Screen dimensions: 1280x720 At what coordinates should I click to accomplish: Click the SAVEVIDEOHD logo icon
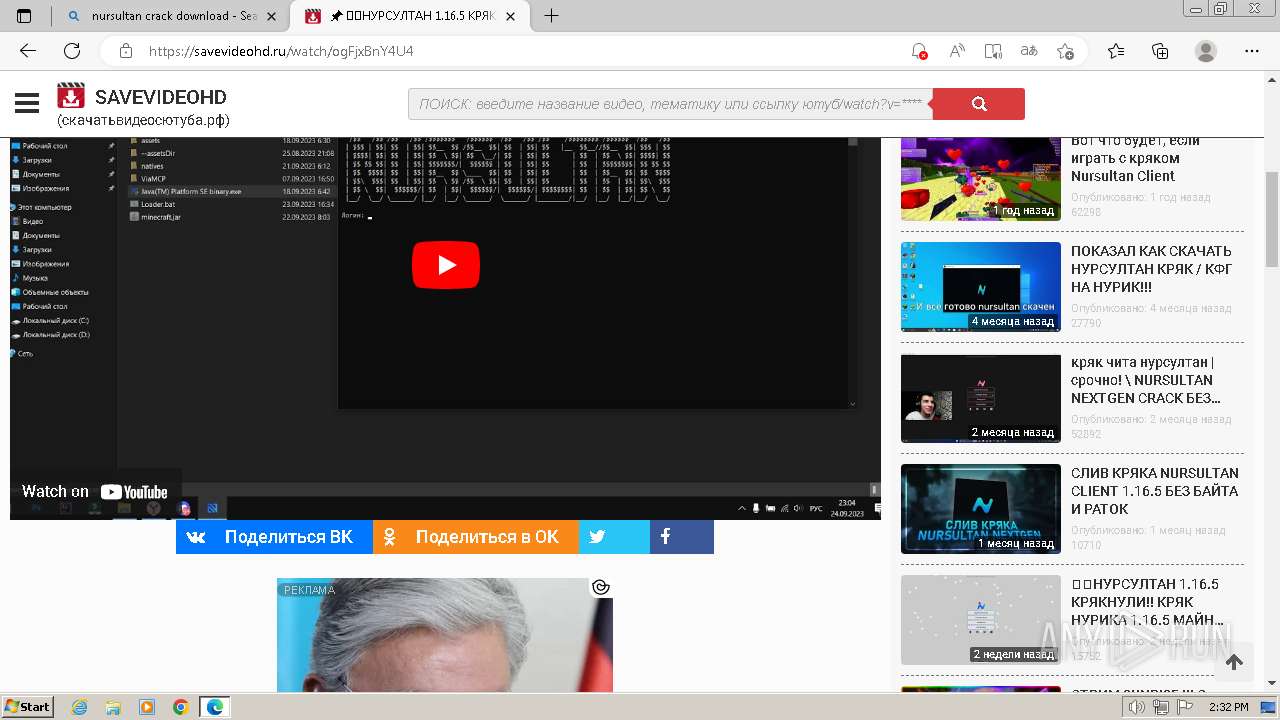[71, 96]
